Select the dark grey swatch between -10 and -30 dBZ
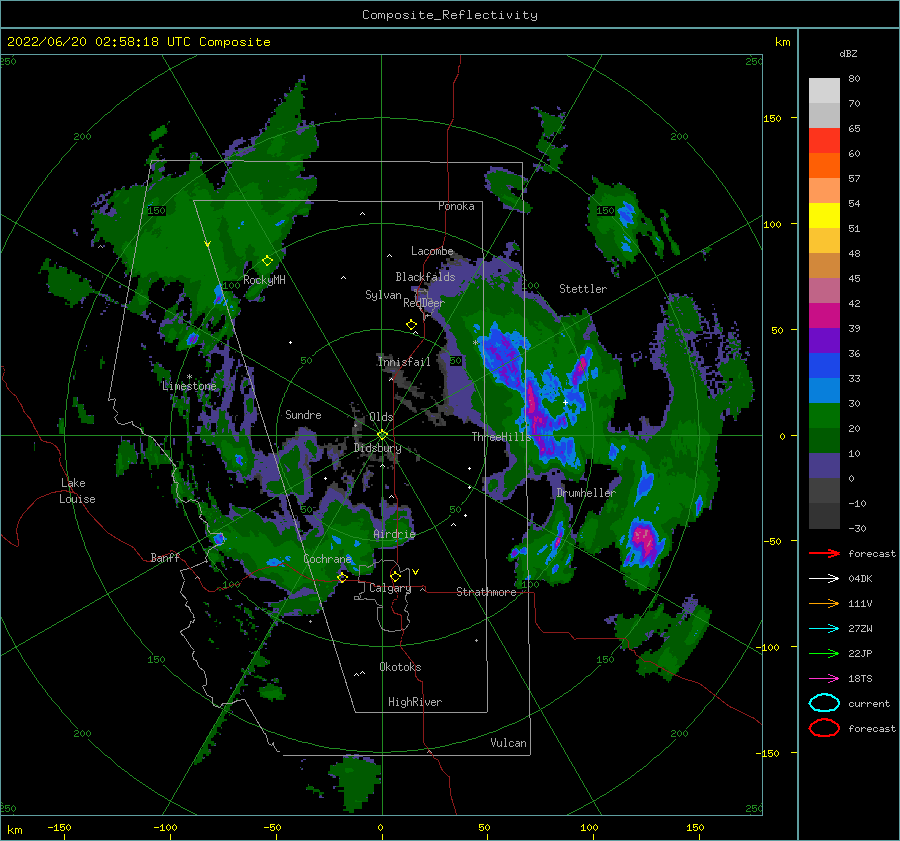This screenshot has height=841, width=900. point(824,516)
